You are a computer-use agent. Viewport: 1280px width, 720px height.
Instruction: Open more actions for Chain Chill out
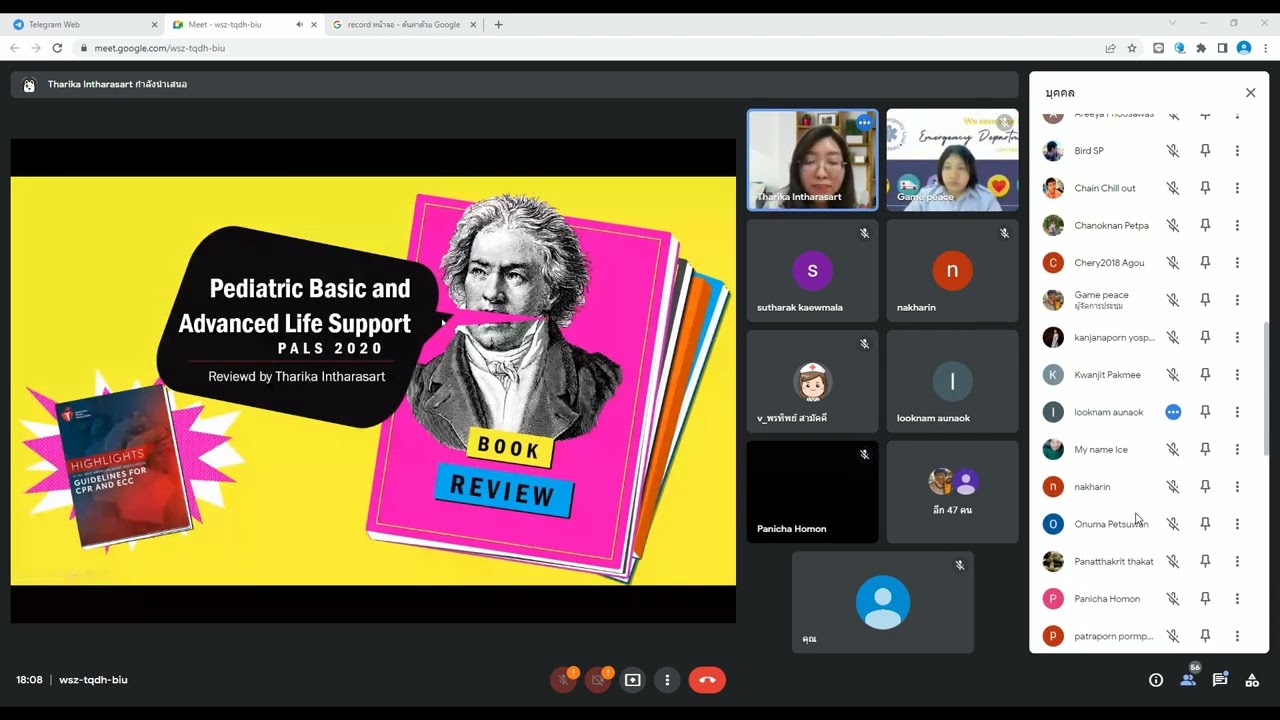click(1237, 188)
